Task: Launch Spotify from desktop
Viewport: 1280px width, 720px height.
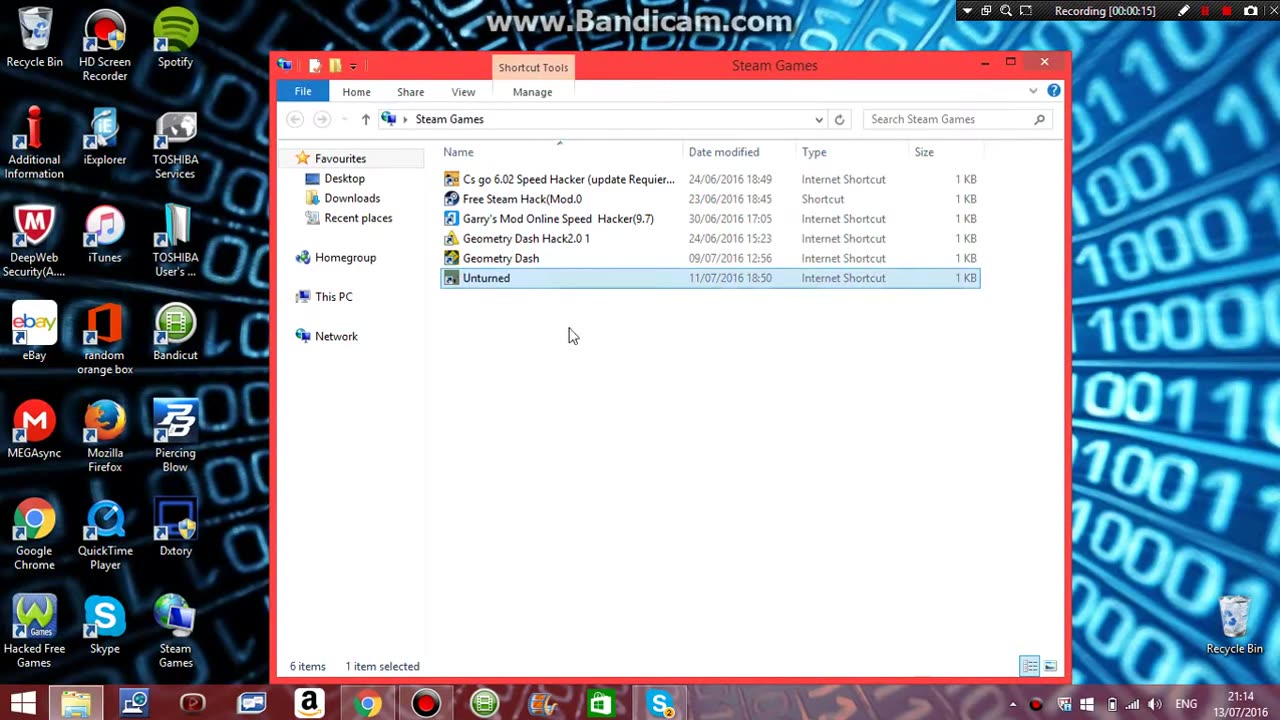Action: 175,39
